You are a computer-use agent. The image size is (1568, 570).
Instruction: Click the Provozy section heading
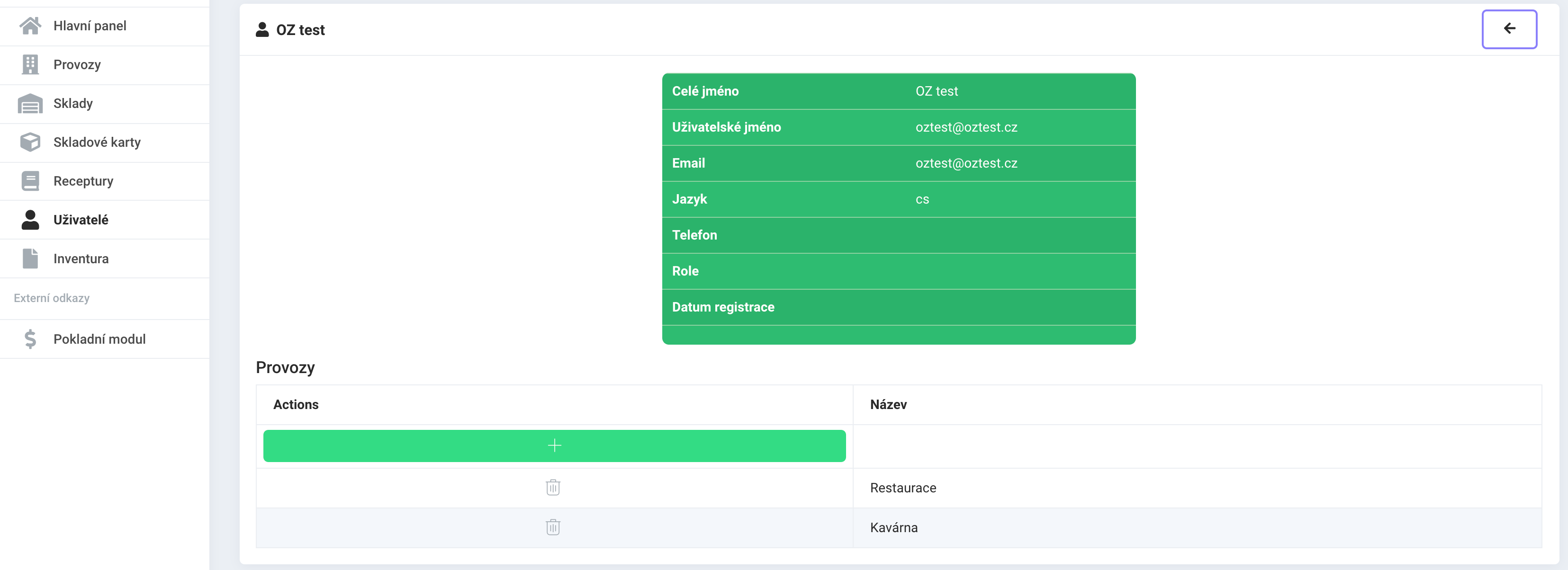[285, 367]
